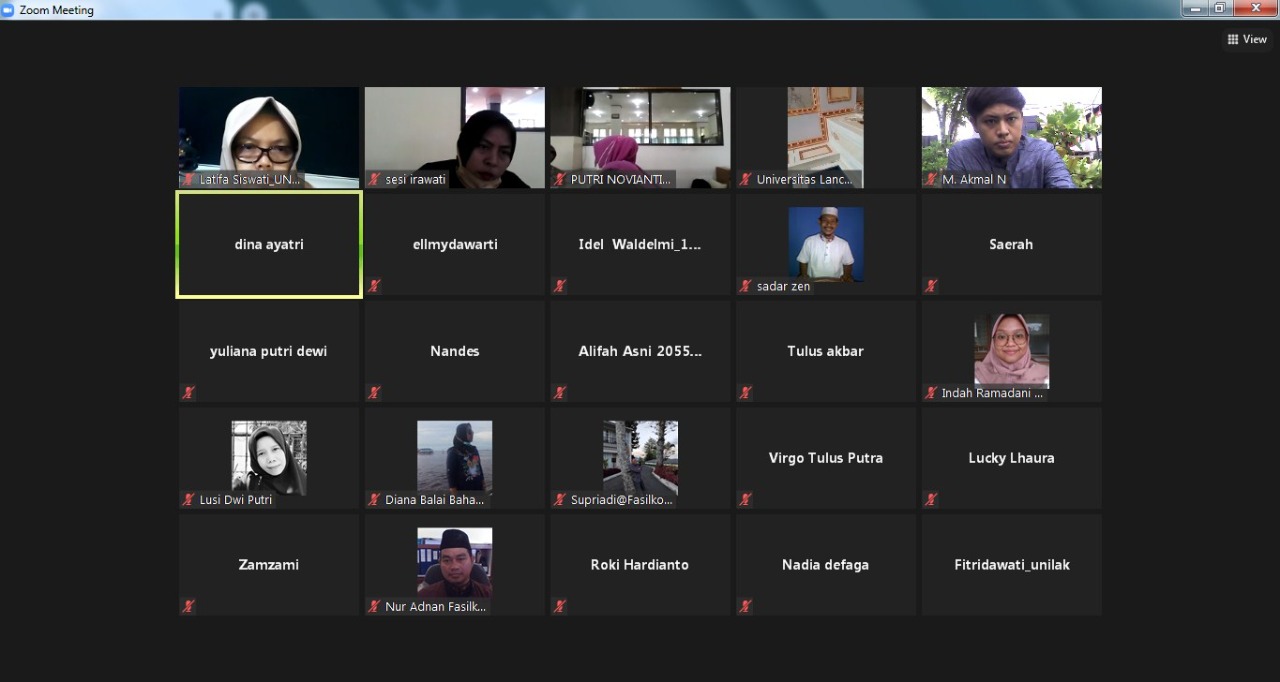The width and height of the screenshot is (1280, 682).
Task: Click muted mic icon on Lucky Lhaura tile
Action: (x=931, y=499)
